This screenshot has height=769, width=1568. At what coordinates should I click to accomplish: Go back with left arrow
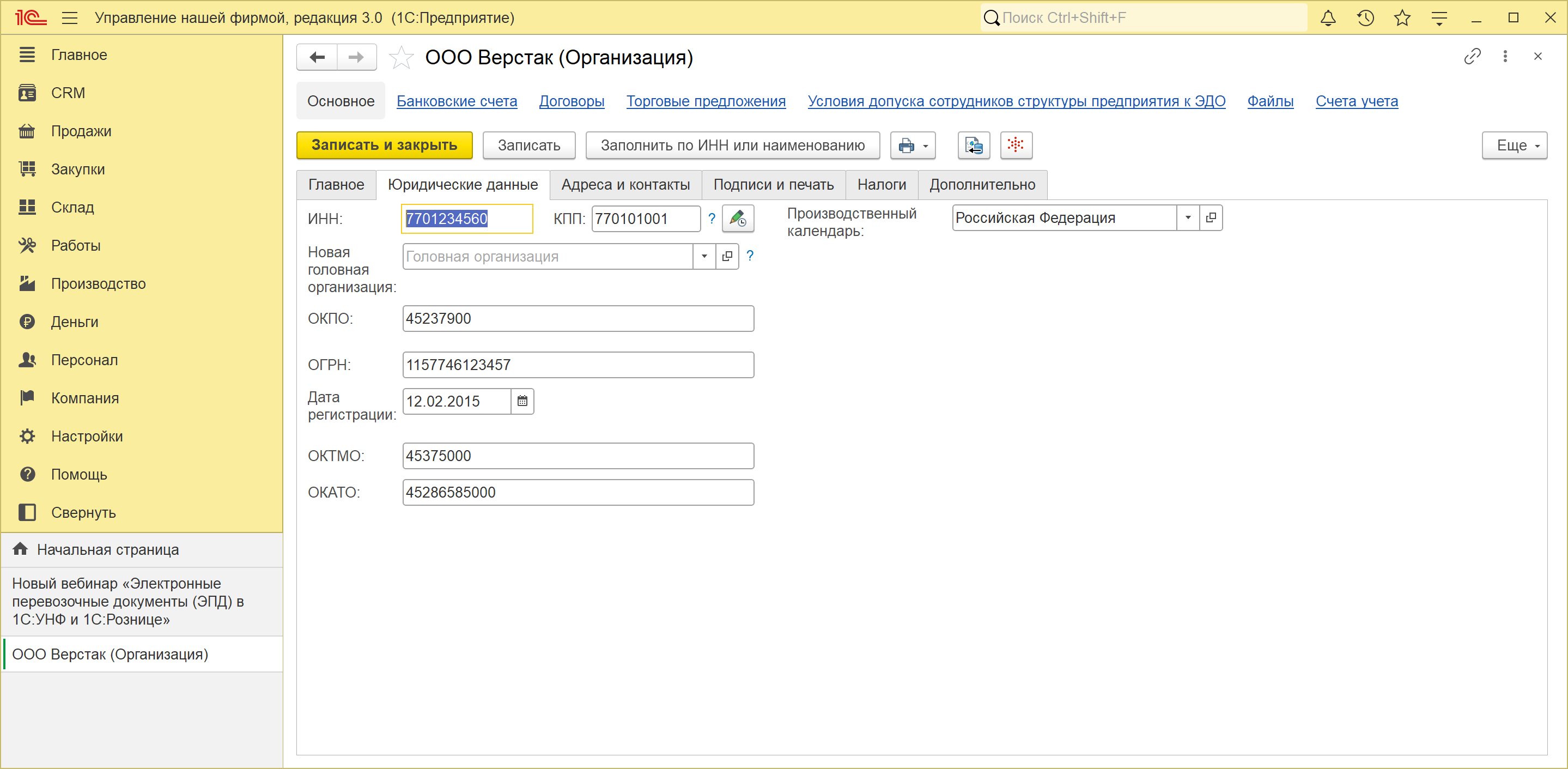(x=317, y=57)
